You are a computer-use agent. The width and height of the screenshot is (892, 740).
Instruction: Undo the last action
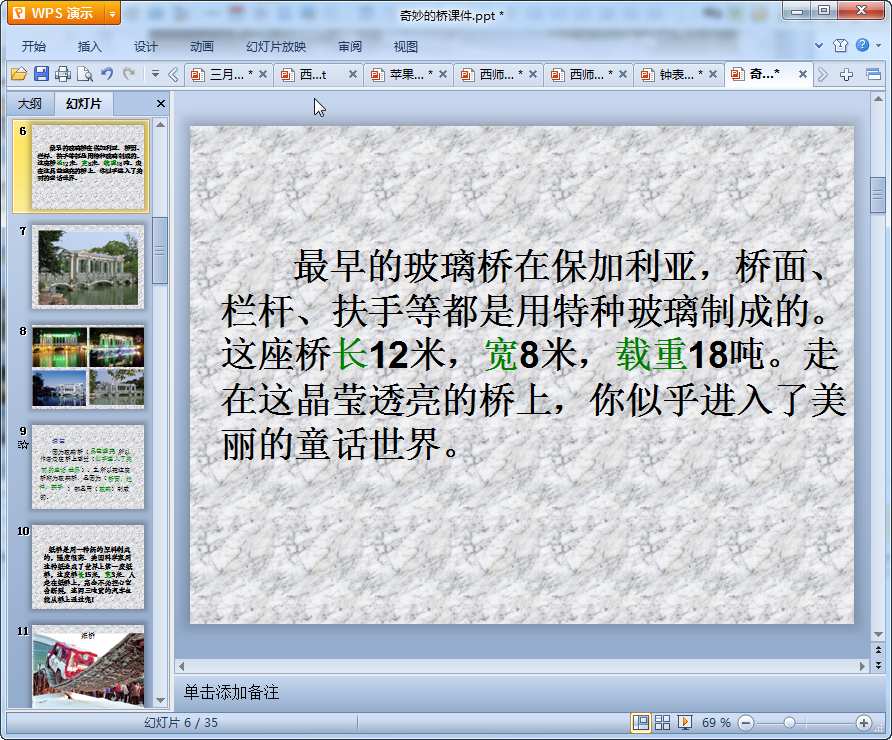107,74
